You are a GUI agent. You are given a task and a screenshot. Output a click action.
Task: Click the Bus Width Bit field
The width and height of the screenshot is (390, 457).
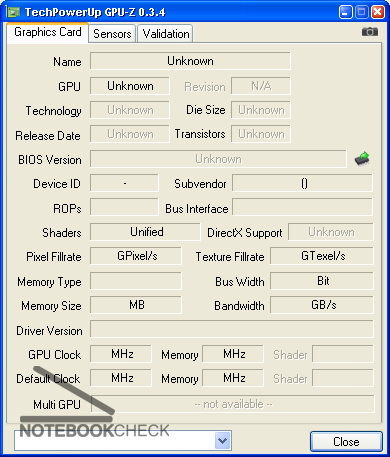[x=322, y=281]
